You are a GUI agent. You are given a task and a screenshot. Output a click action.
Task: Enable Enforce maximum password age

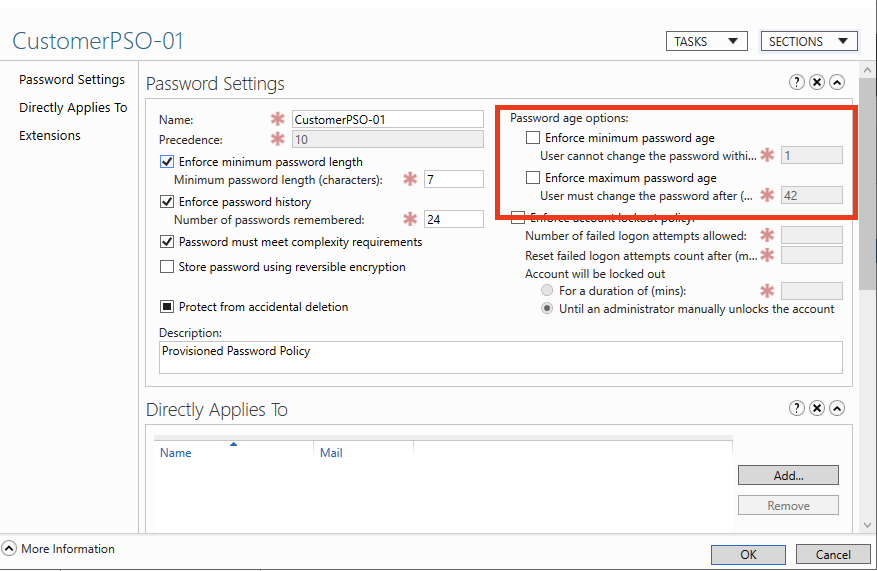click(533, 178)
